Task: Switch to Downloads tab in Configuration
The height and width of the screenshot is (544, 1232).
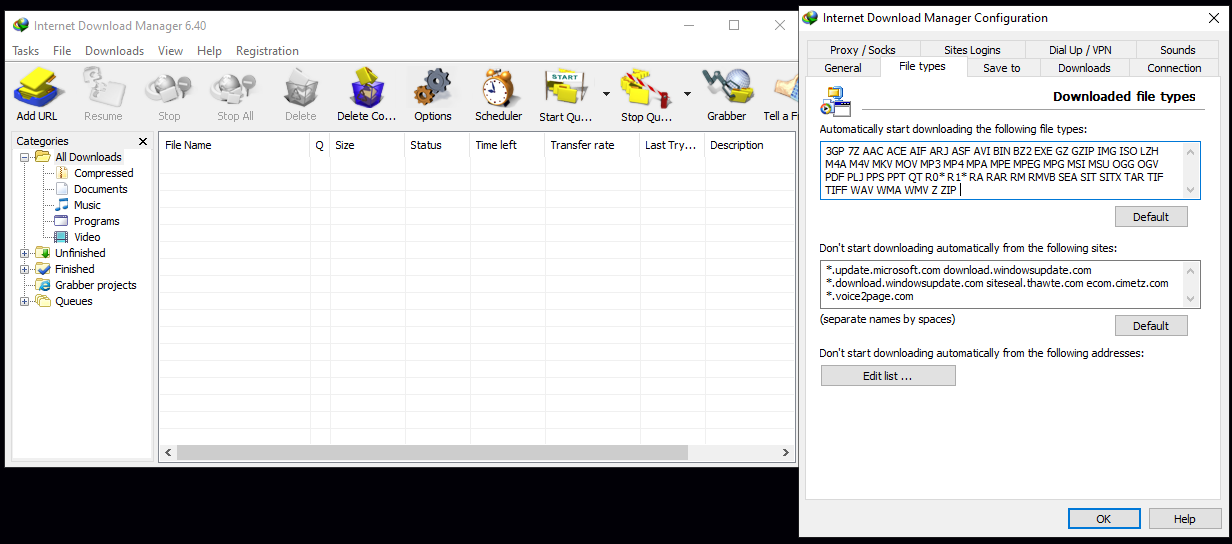Action: click(1084, 68)
